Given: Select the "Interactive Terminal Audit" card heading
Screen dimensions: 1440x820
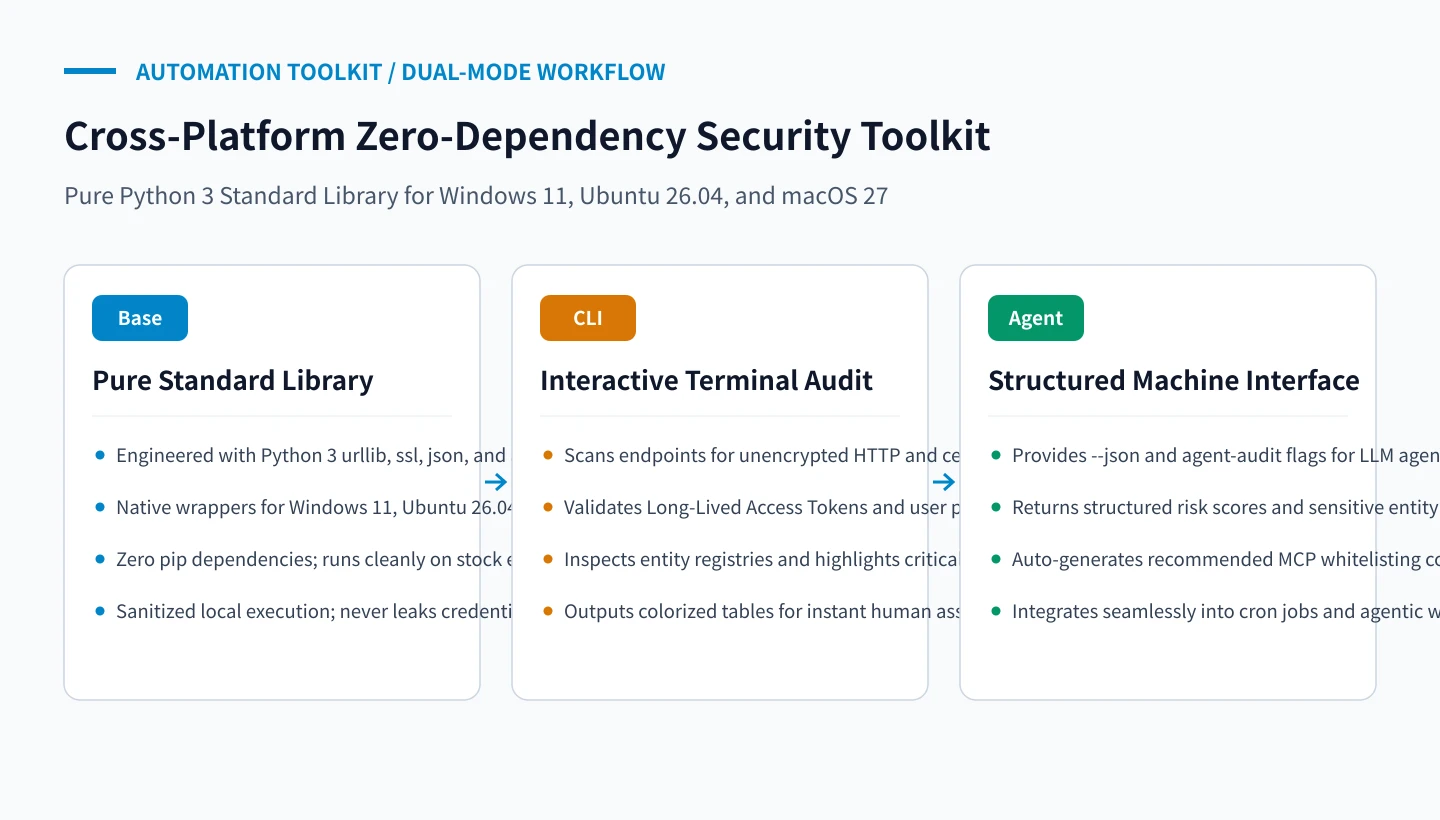Looking at the screenshot, I should [707, 380].
